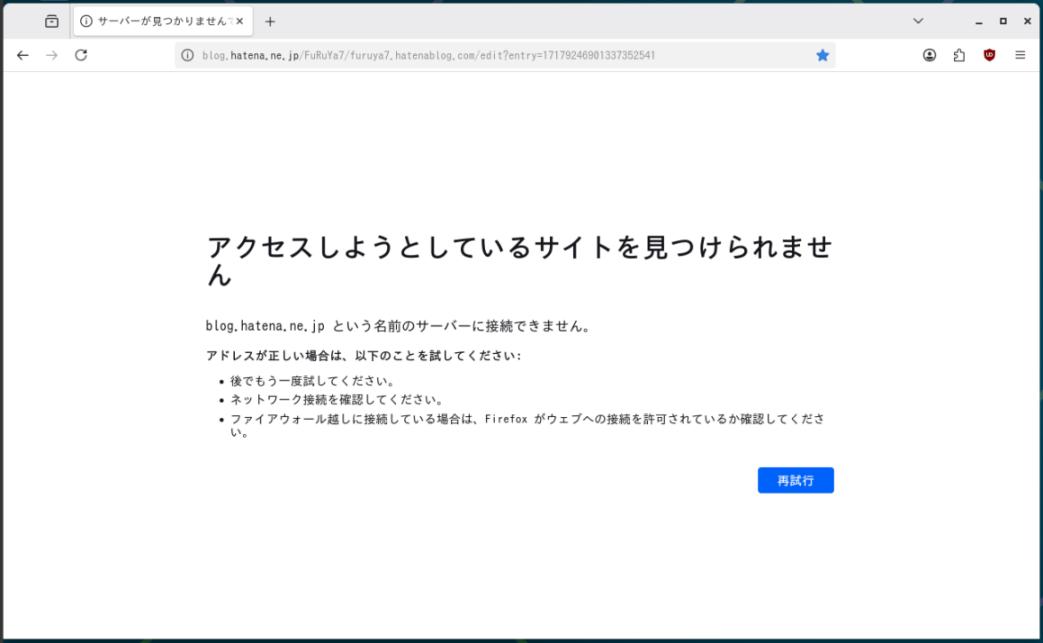The width and height of the screenshot is (1043, 643).
Task: Click the heading アクセスしようとしているサイトを見つけられません
Action: (x=520, y=261)
